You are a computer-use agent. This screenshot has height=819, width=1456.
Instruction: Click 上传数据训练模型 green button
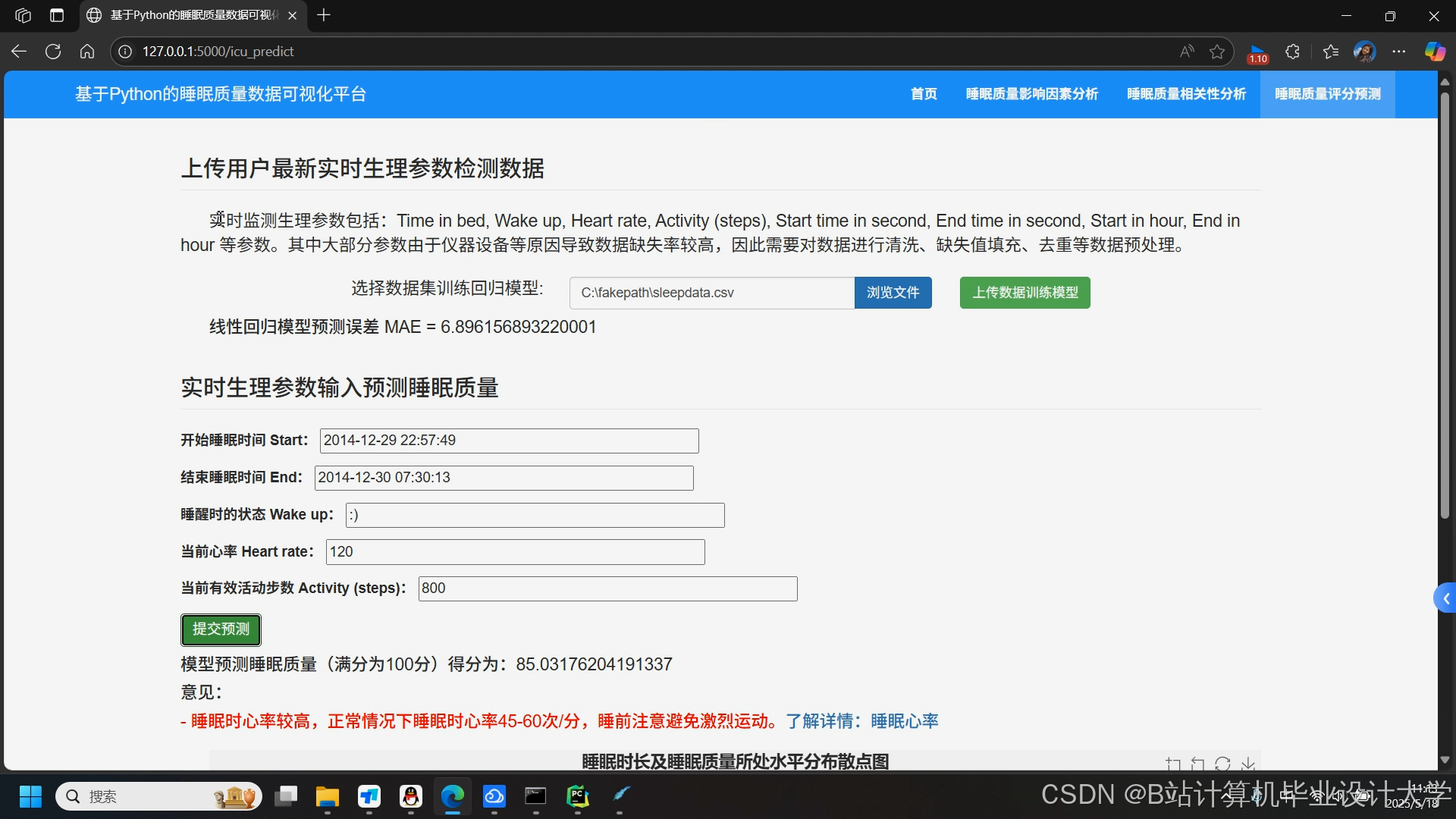pyautogui.click(x=1025, y=293)
